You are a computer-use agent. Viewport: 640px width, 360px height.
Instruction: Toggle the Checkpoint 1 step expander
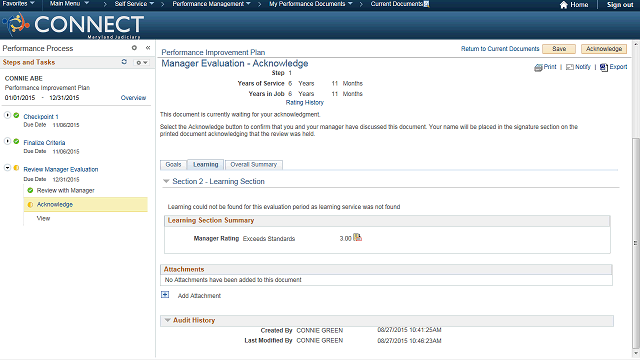pos(7,116)
